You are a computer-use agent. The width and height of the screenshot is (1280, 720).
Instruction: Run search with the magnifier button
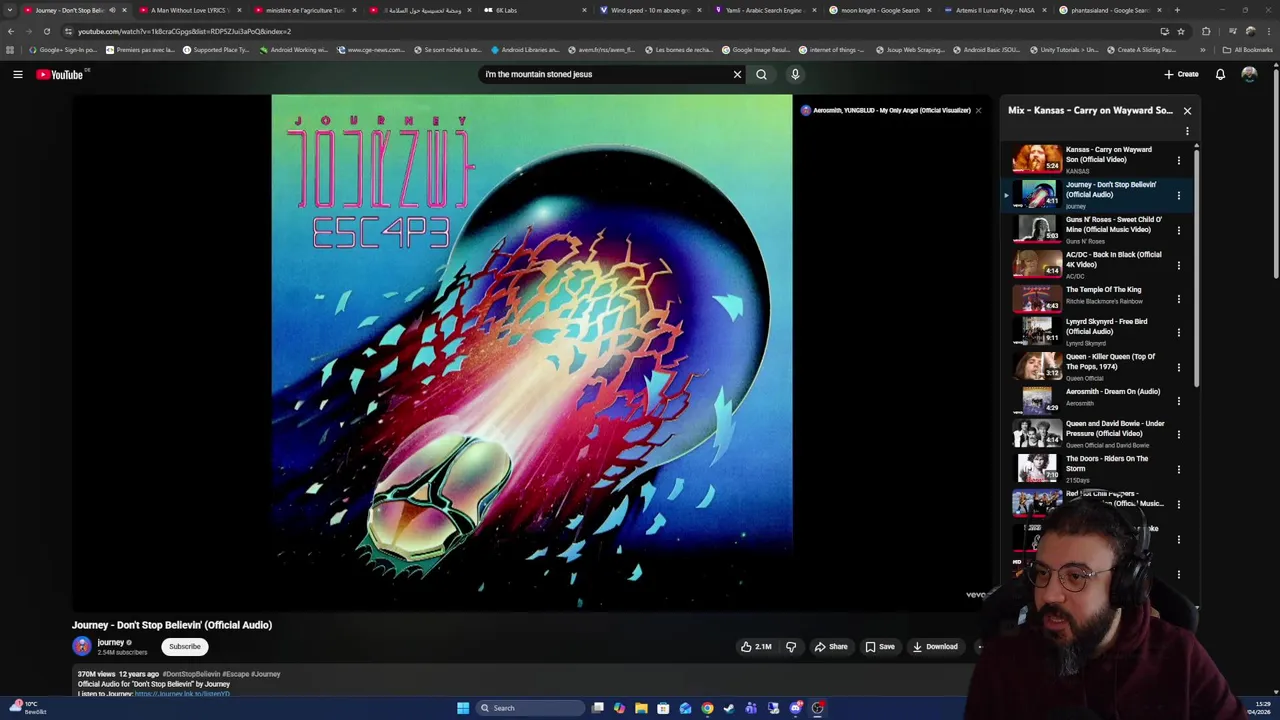(x=761, y=74)
